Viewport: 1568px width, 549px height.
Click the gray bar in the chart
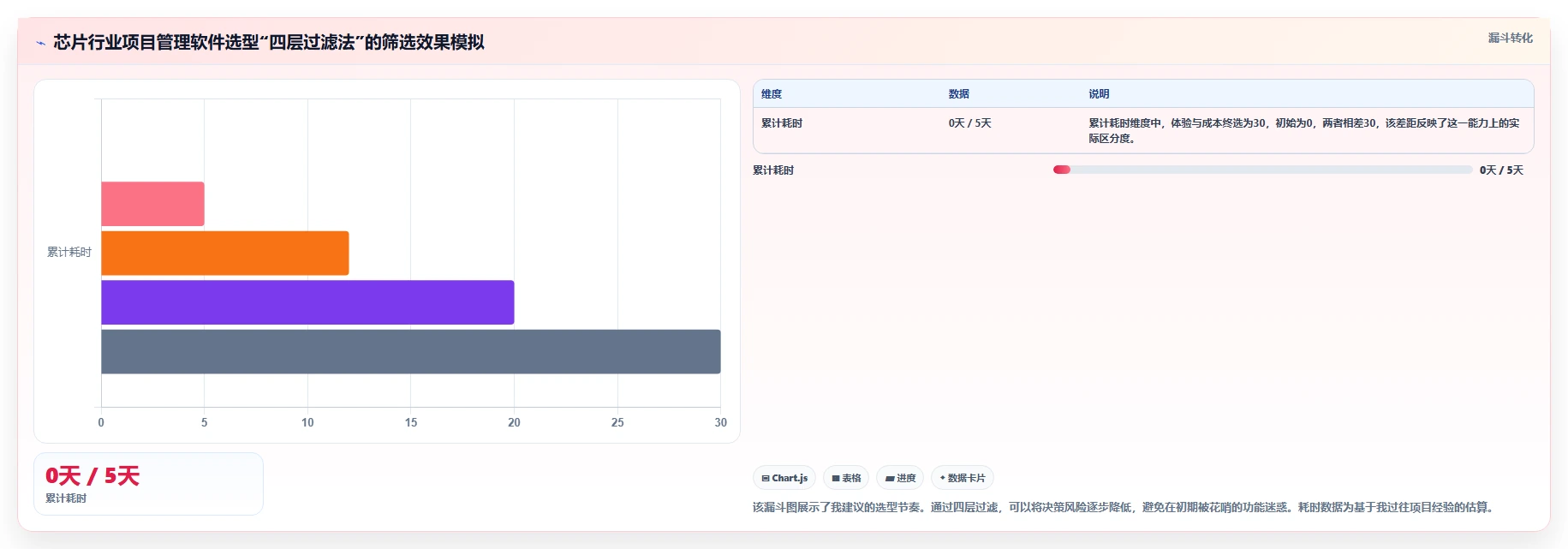pyautogui.click(x=411, y=351)
